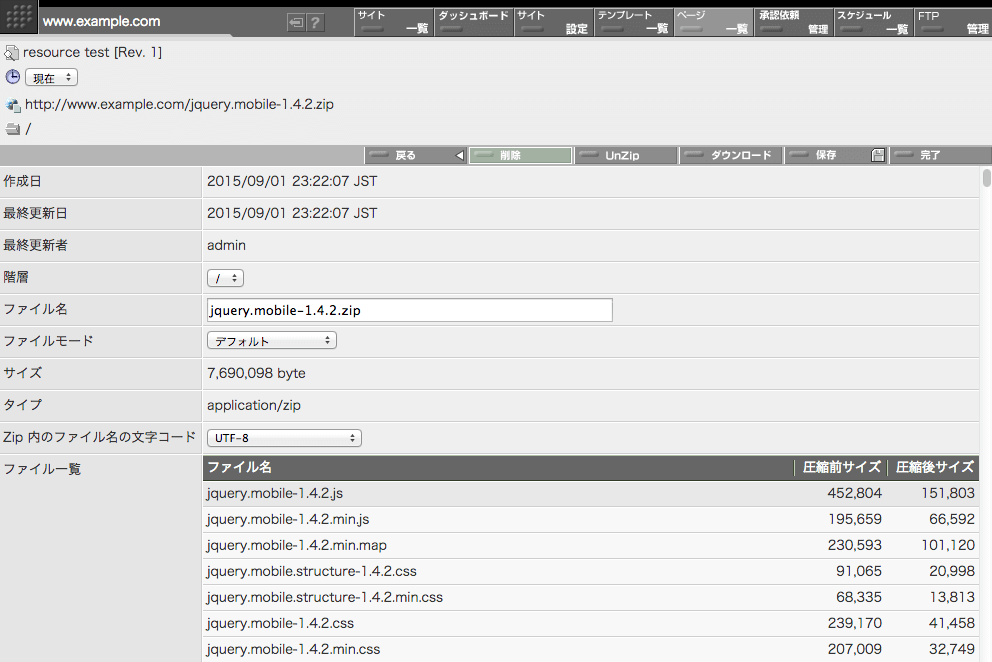Click the vertical scrollbar on the right
The image size is (992, 662).
[985, 180]
